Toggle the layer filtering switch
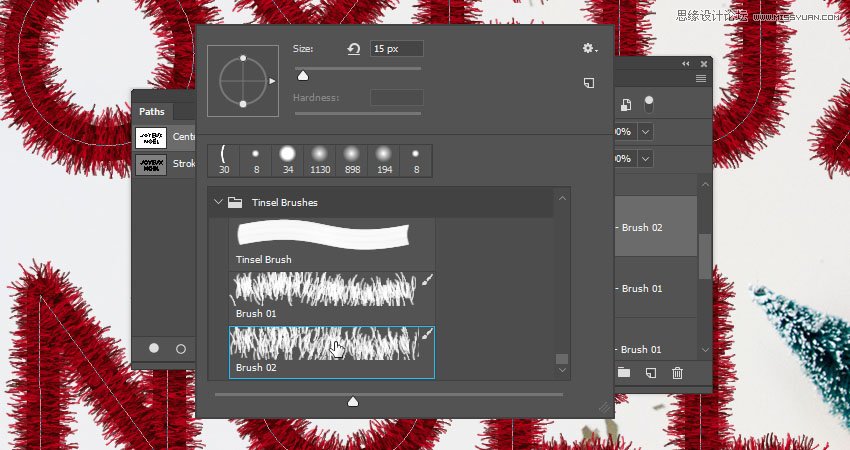850x450 pixels. tap(648, 104)
